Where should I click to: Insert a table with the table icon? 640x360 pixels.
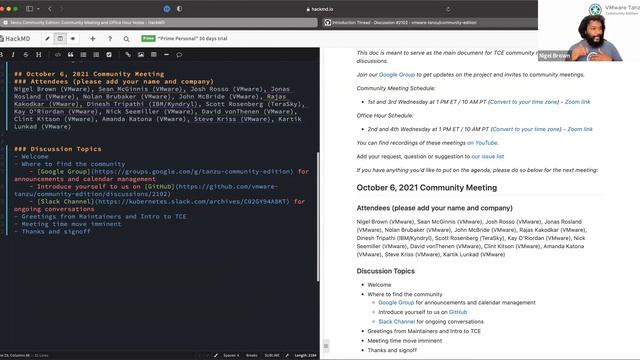tap(153, 55)
